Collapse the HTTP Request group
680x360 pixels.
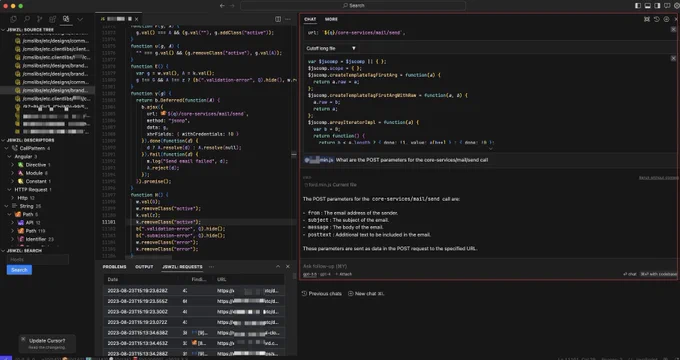point(10,190)
